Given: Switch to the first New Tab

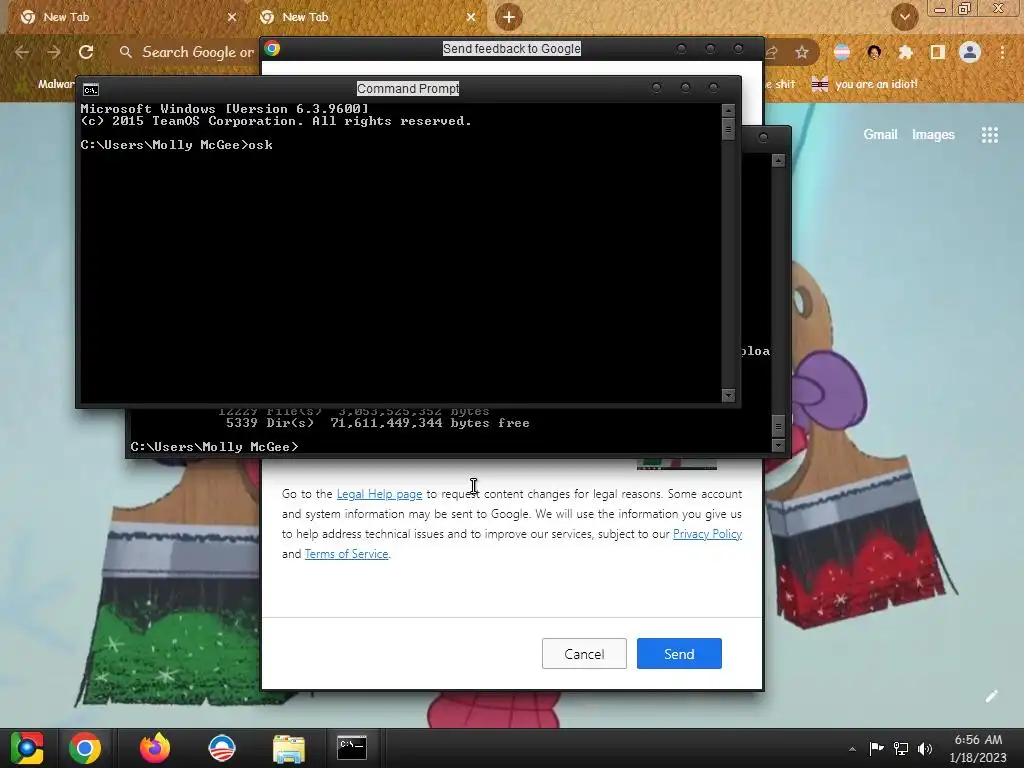Looking at the screenshot, I should (x=124, y=17).
